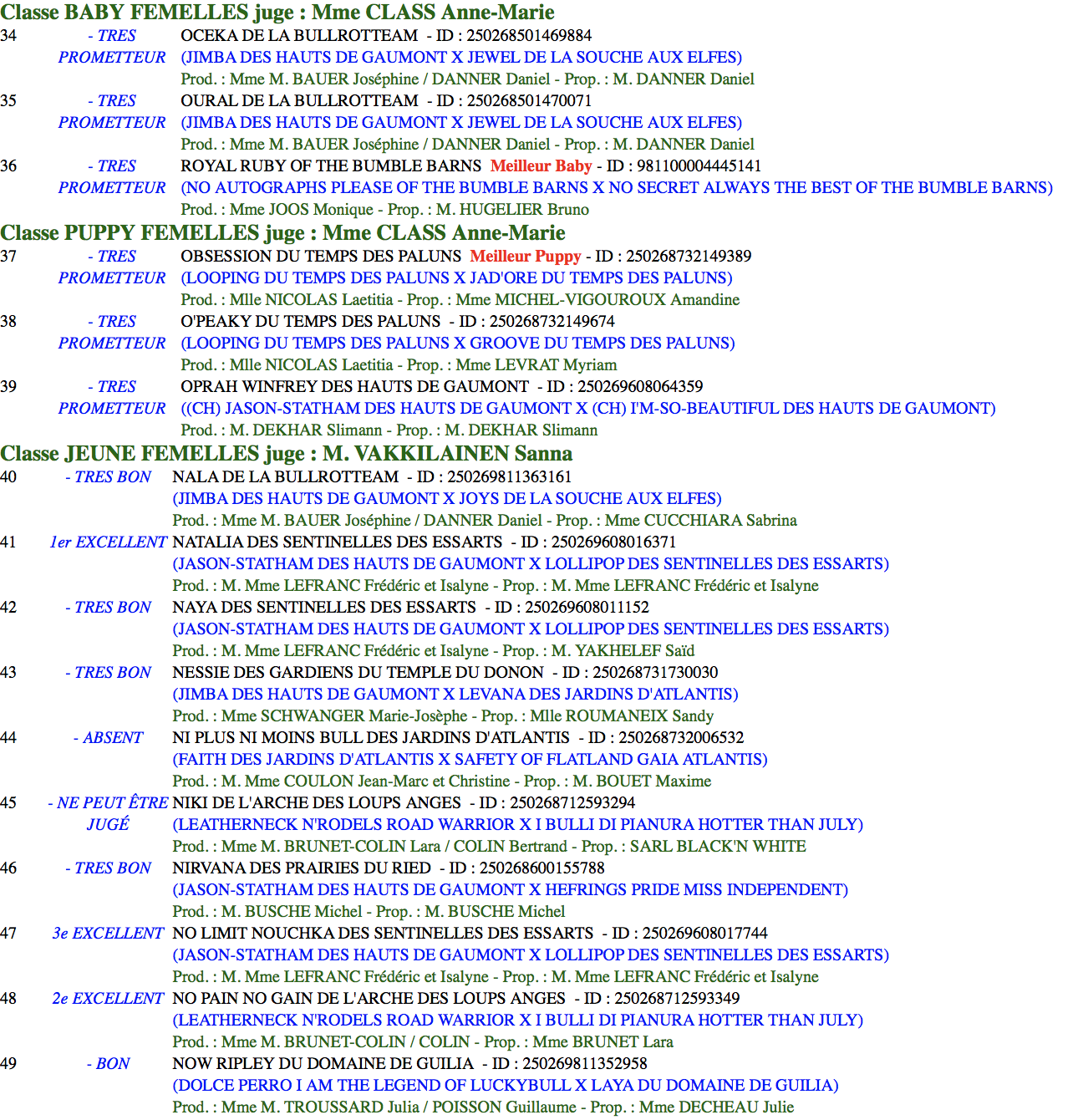Click entry number 41

pyautogui.click(x=8, y=542)
